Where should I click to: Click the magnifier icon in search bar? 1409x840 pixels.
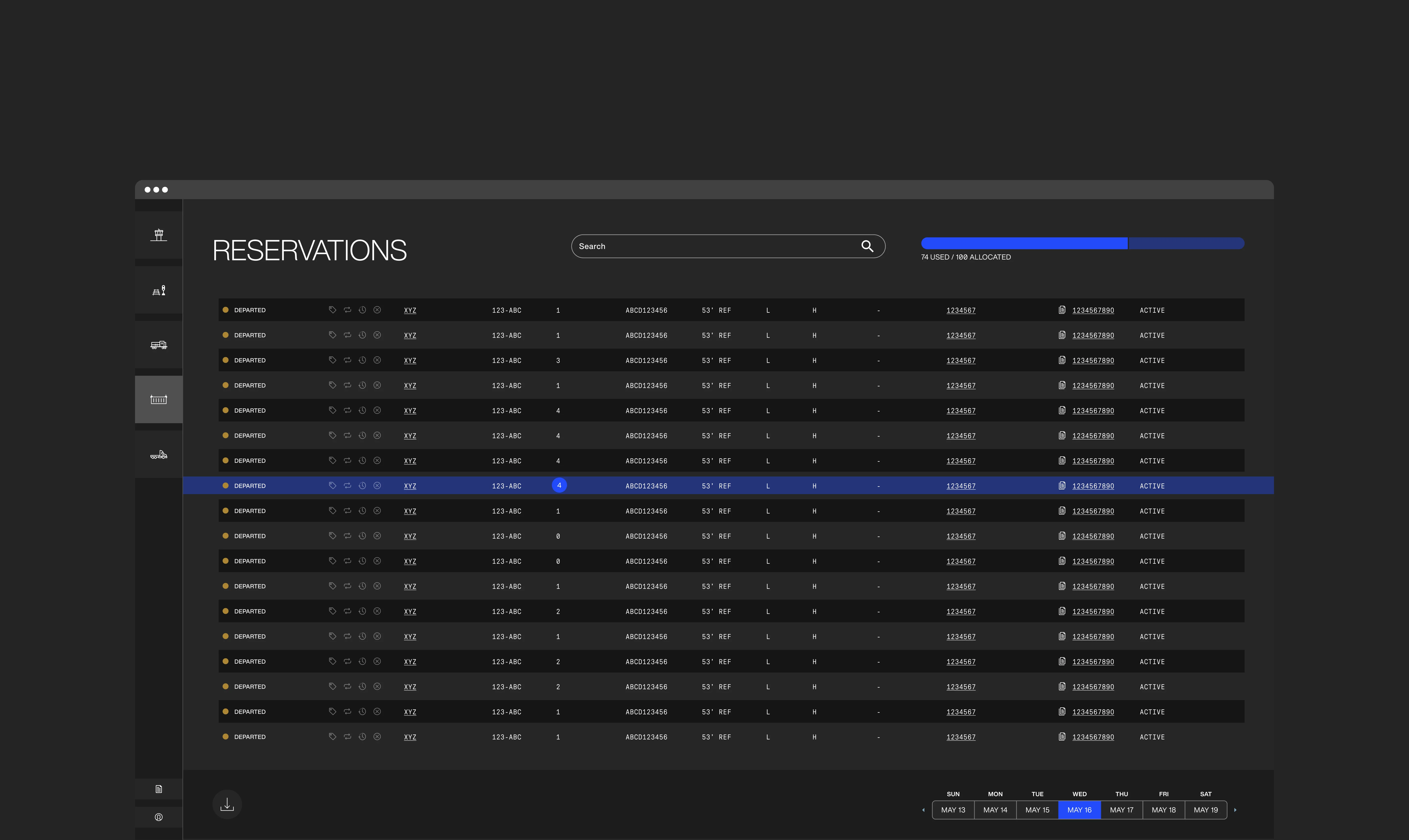[x=867, y=246]
